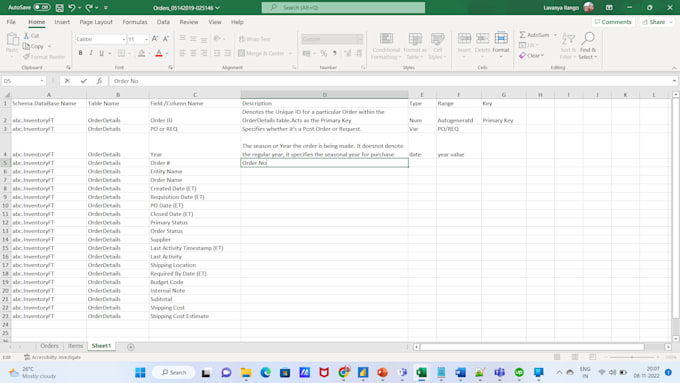The width and height of the screenshot is (680, 383).
Task: Click the Redo arrow icon
Action: 89,7
